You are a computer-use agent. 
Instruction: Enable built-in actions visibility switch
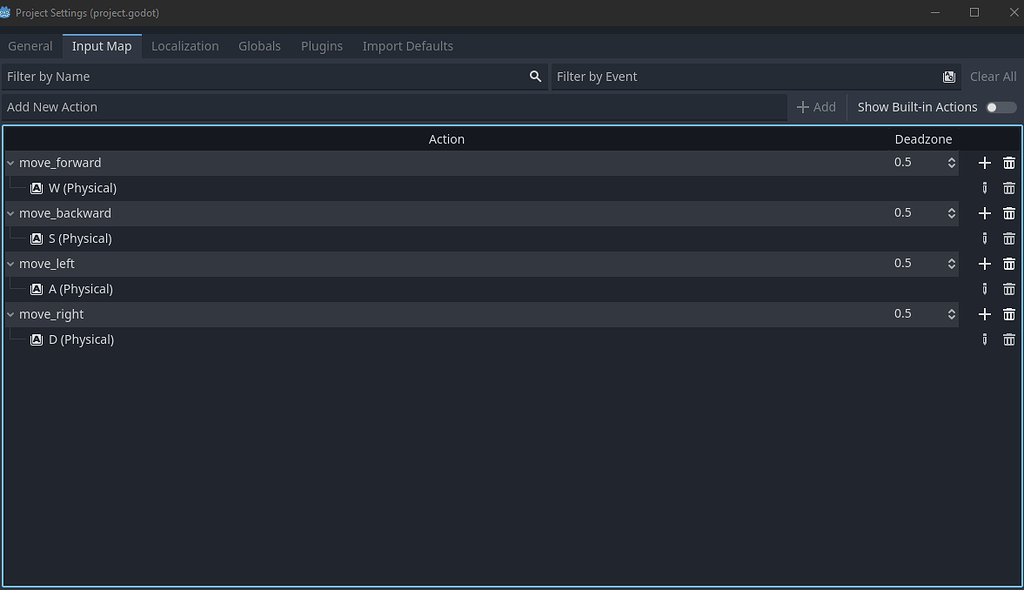999,107
